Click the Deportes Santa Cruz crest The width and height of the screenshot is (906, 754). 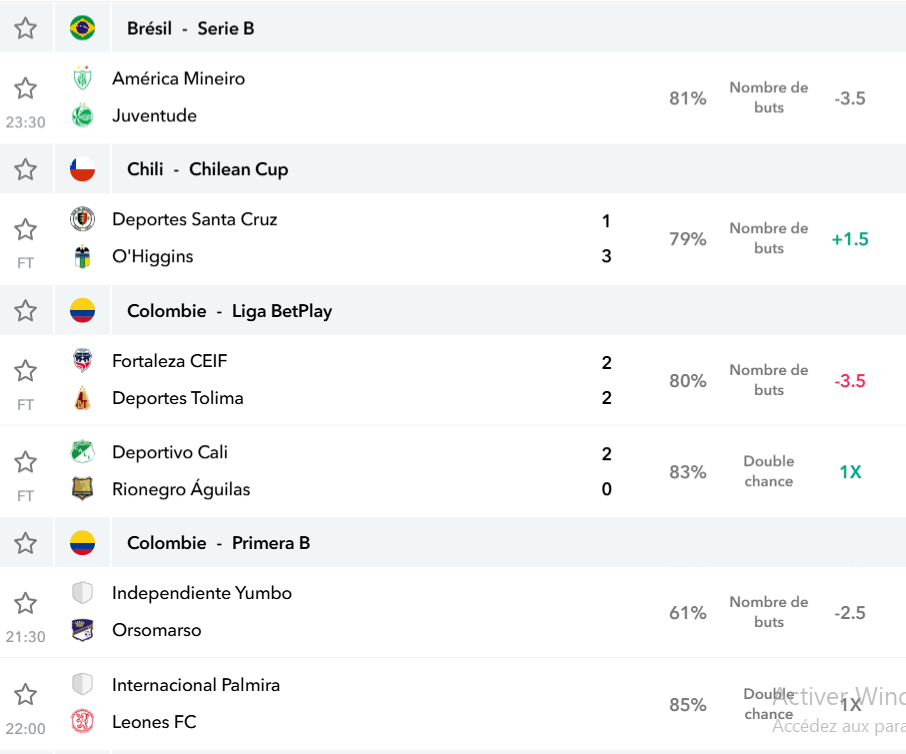click(83, 219)
